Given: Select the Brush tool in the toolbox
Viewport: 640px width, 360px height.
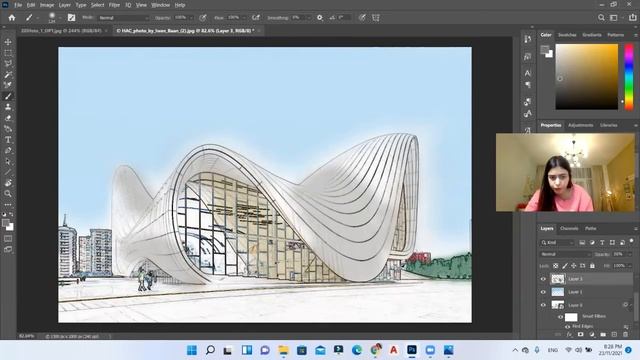Looking at the screenshot, I should click(8, 96).
